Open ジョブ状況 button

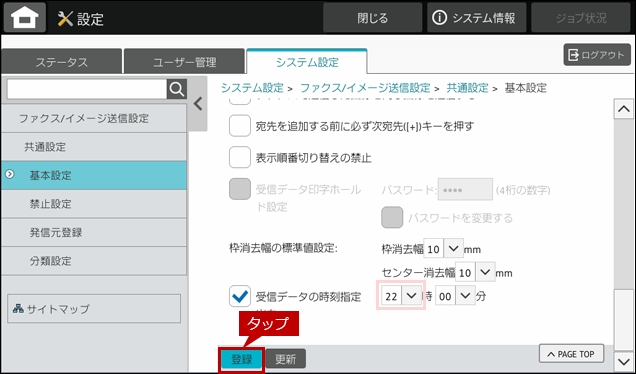[581, 18]
